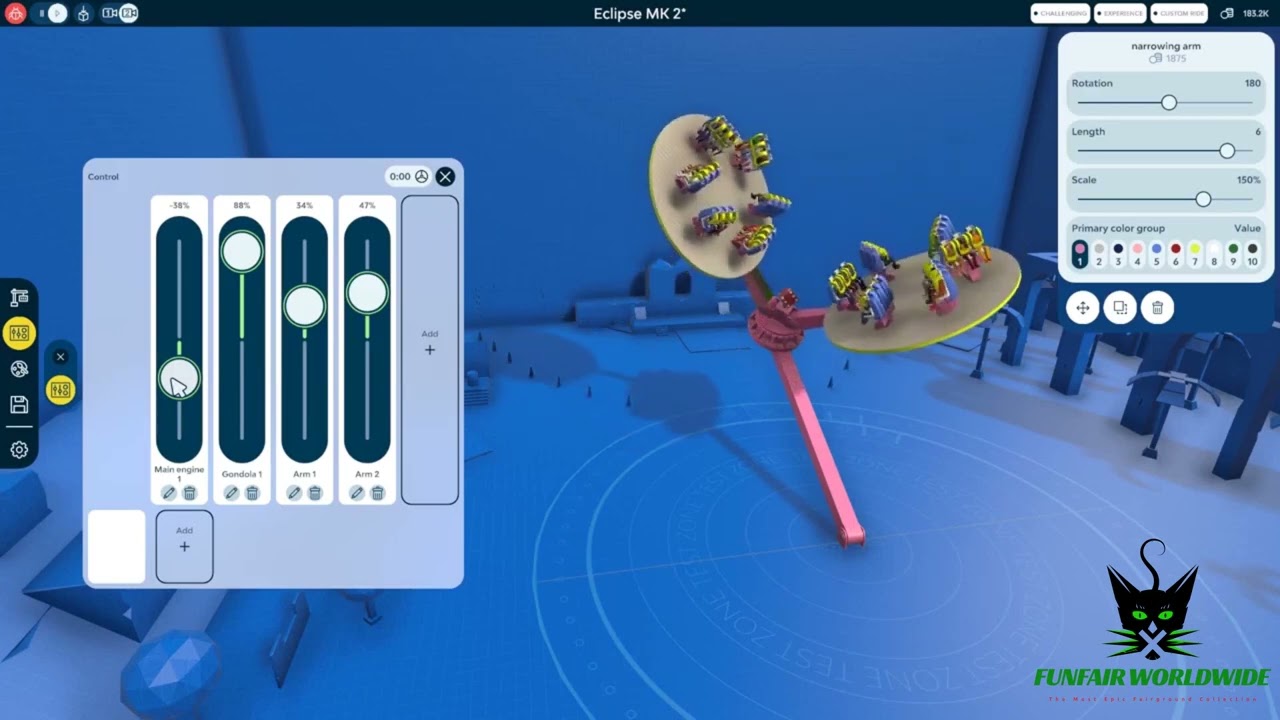Select color group 8 white swatch

[1214, 254]
